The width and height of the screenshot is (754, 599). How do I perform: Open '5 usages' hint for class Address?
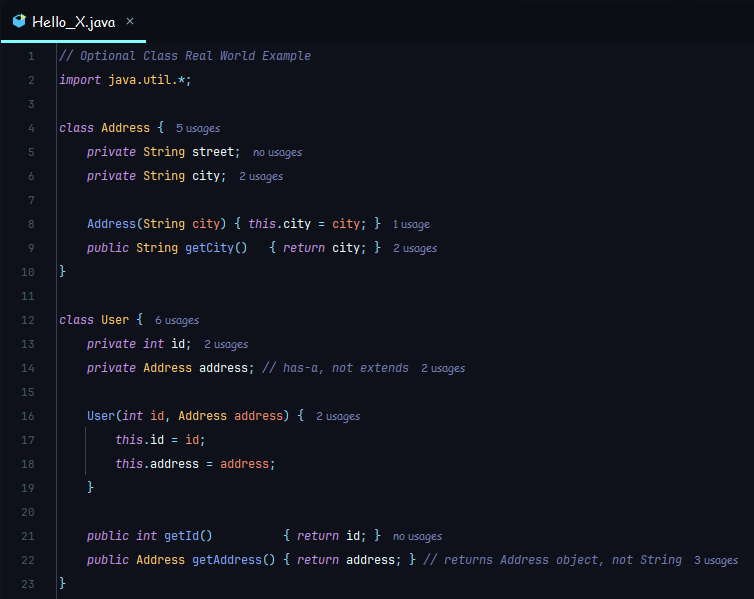click(198, 128)
